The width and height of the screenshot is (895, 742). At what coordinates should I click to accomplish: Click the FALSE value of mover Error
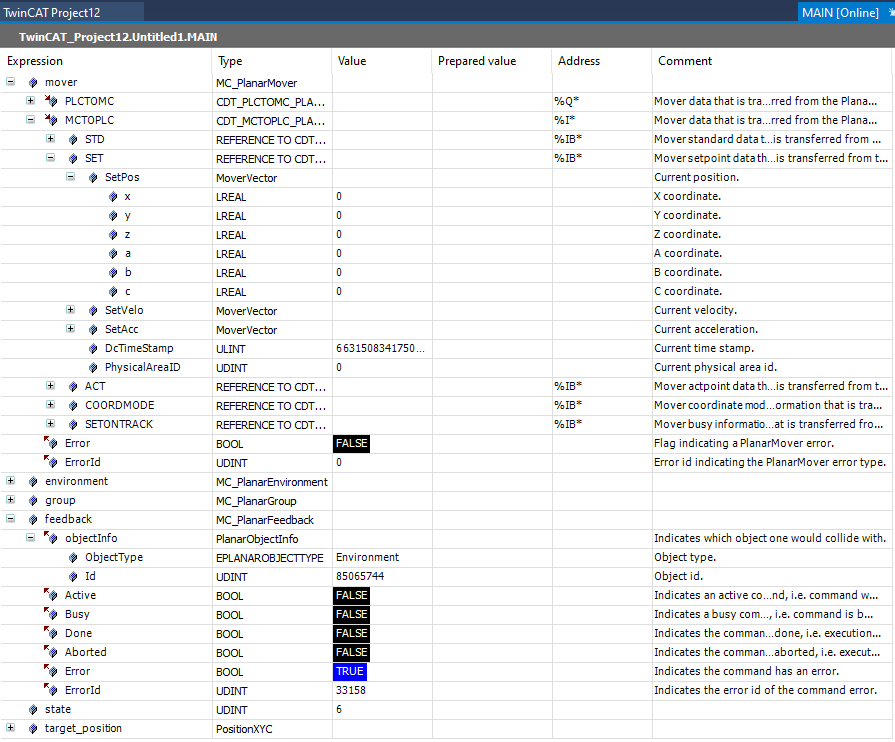pos(352,443)
